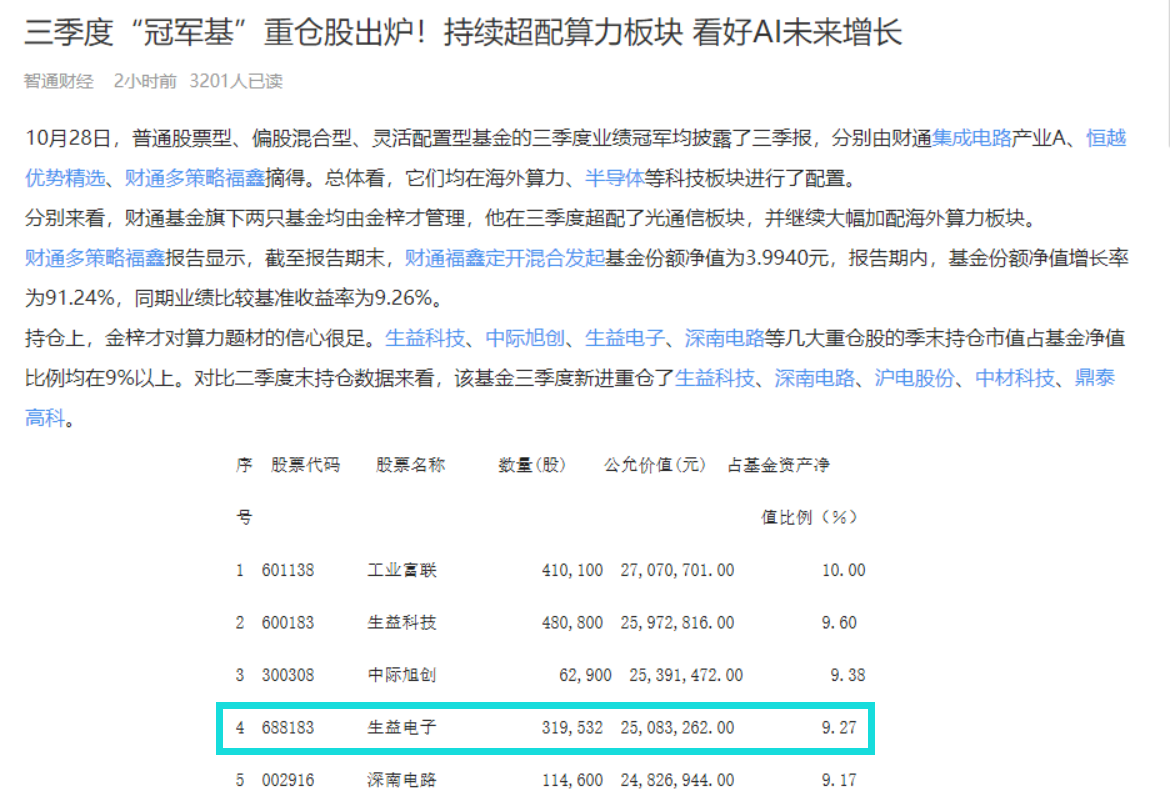Click the 公允价值(元) column header
This screenshot has height=808, width=1170.
click(654, 466)
